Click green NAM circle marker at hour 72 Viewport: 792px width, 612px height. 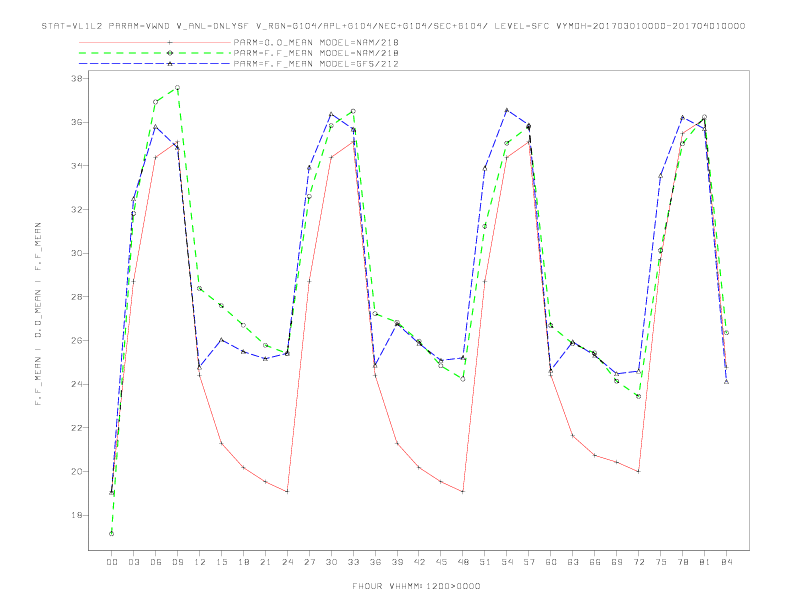(638, 396)
